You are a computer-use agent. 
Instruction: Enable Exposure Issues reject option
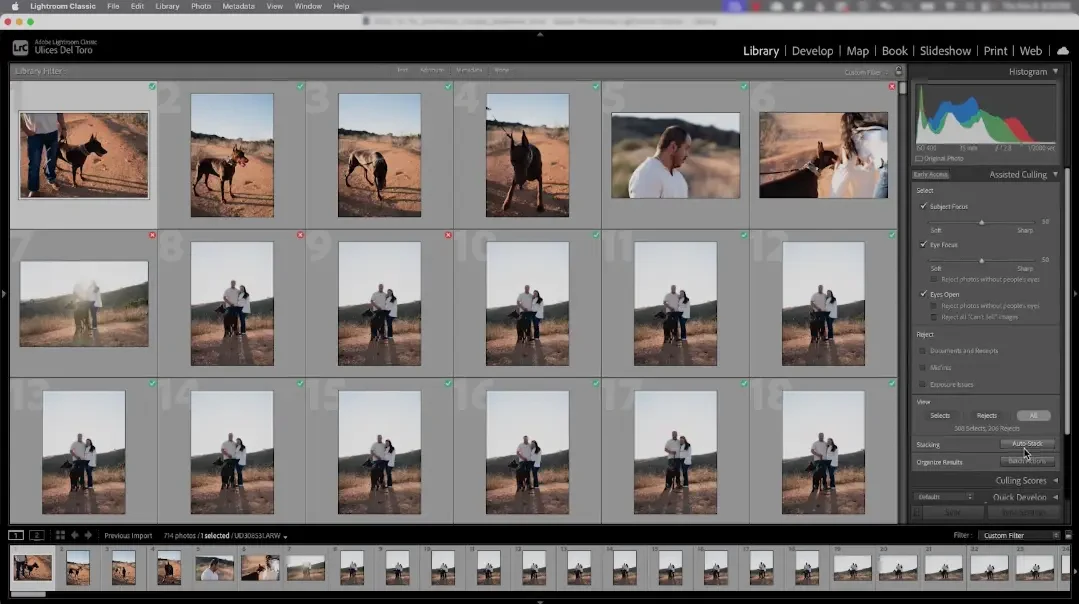[x=923, y=385]
